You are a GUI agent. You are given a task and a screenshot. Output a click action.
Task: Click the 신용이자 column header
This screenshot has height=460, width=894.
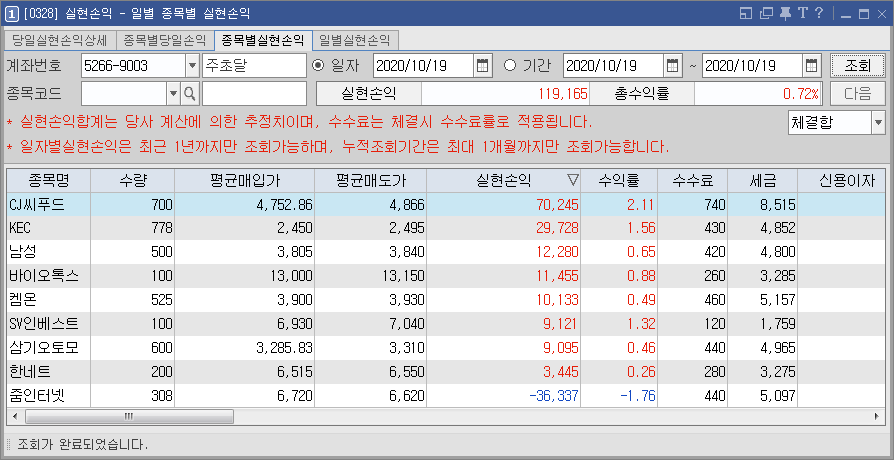tap(842, 181)
